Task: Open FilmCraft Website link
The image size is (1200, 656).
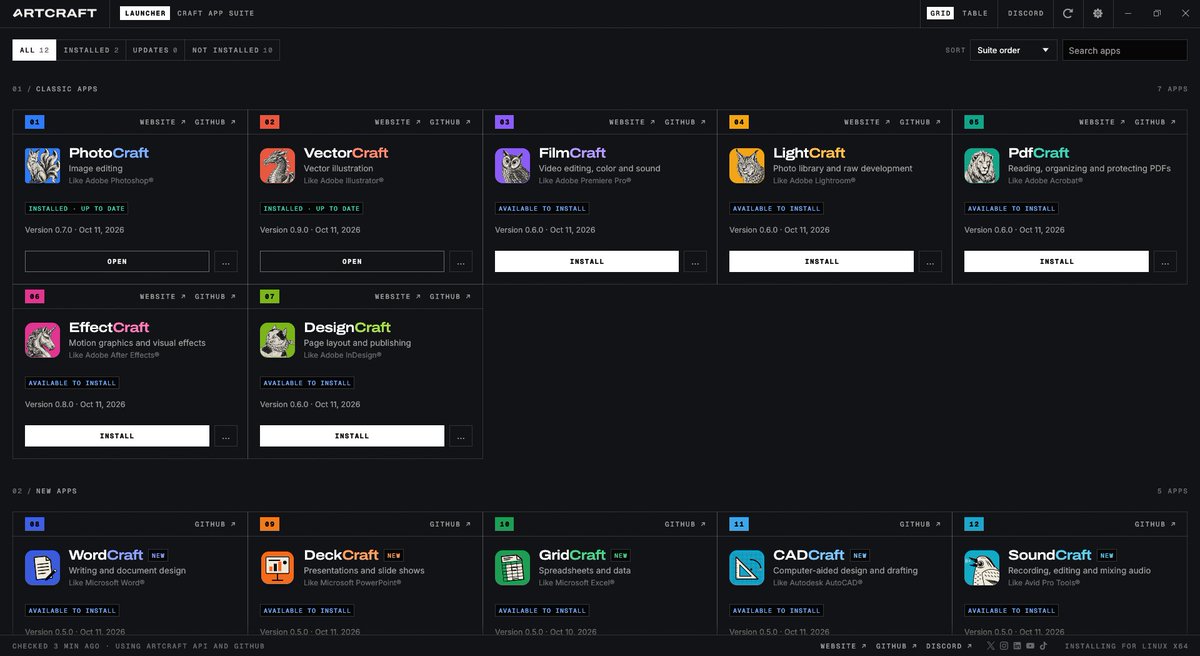Action: 632,122
